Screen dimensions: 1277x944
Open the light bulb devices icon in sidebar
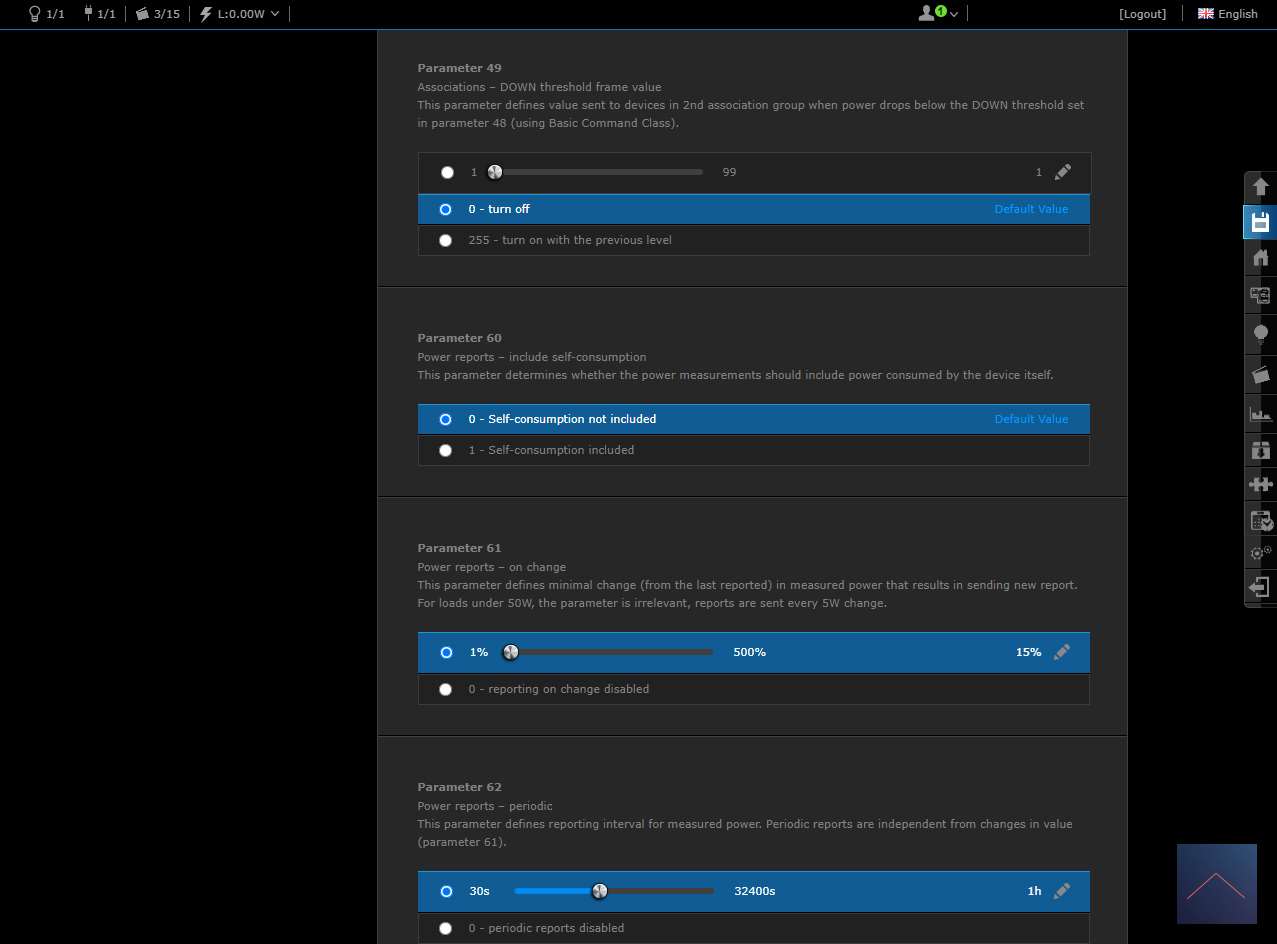tap(1260, 333)
